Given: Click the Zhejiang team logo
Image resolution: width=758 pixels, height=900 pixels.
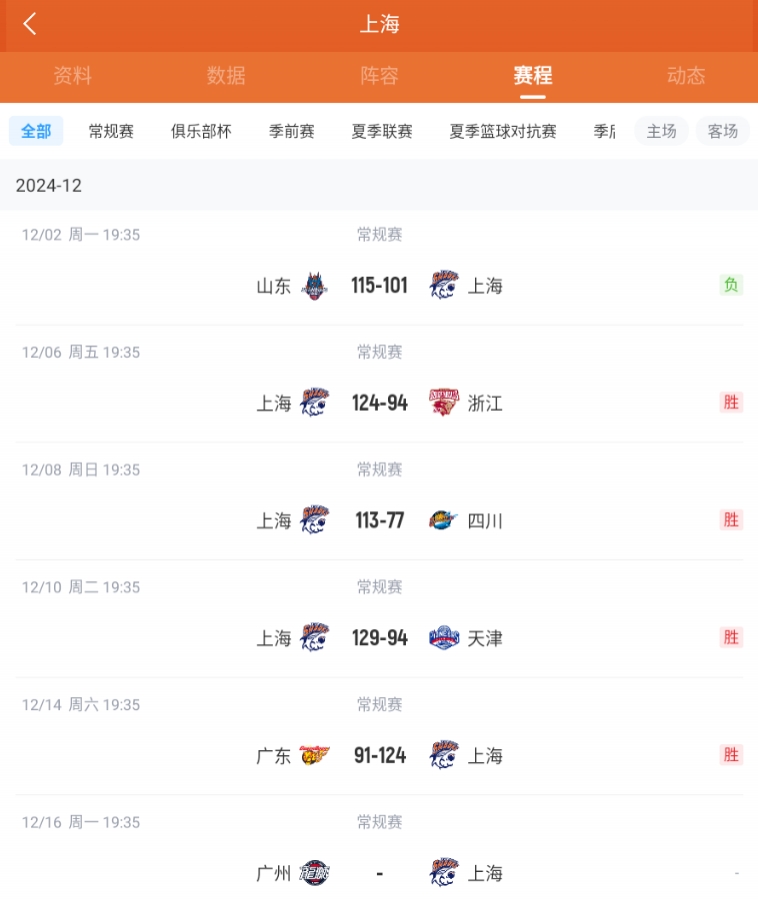Looking at the screenshot, I should (x=444, y=403).
